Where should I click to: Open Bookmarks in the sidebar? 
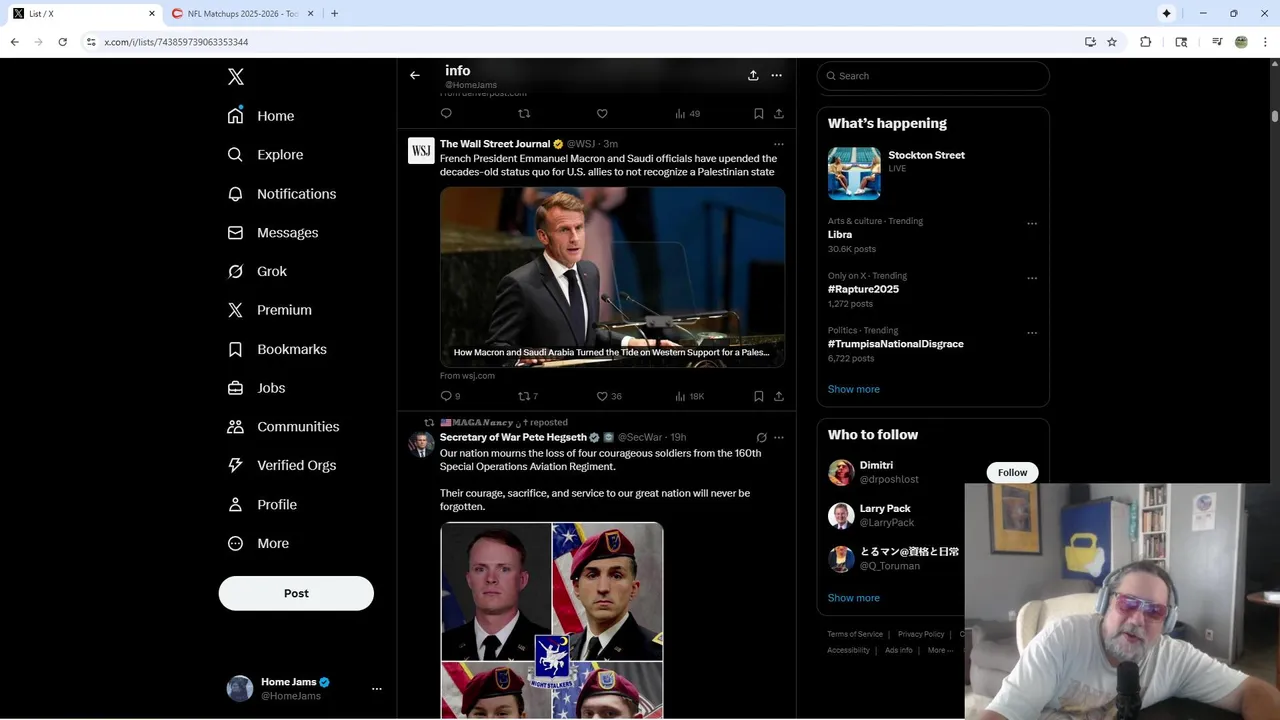277,349
